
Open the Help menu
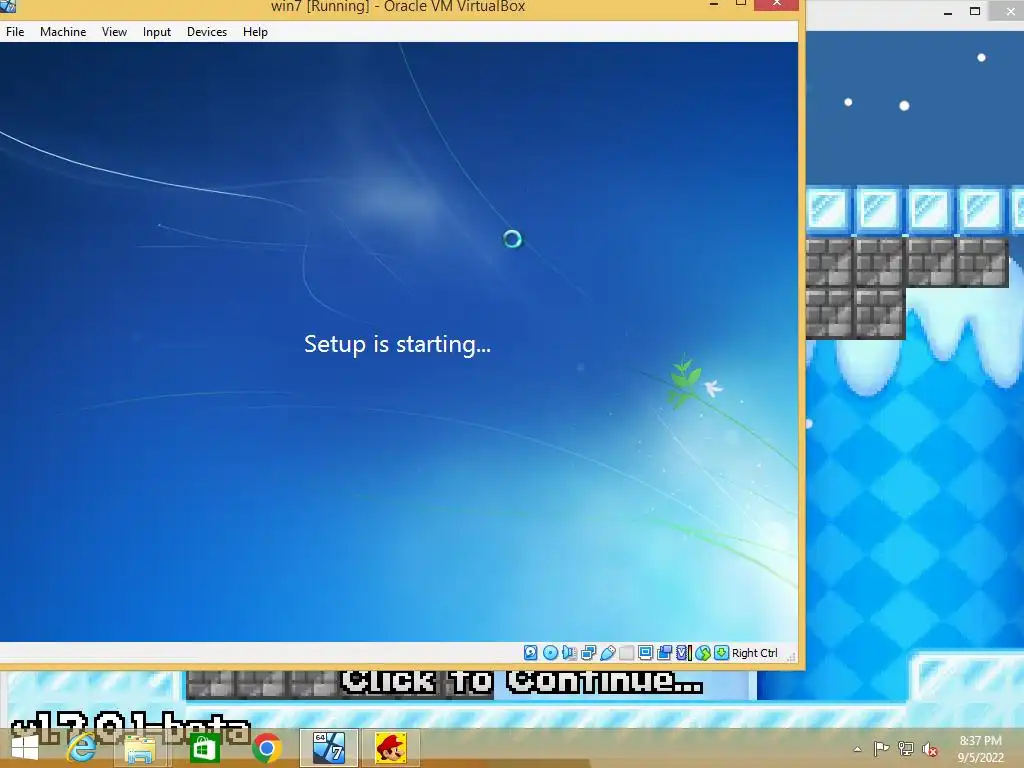point(255,32)
